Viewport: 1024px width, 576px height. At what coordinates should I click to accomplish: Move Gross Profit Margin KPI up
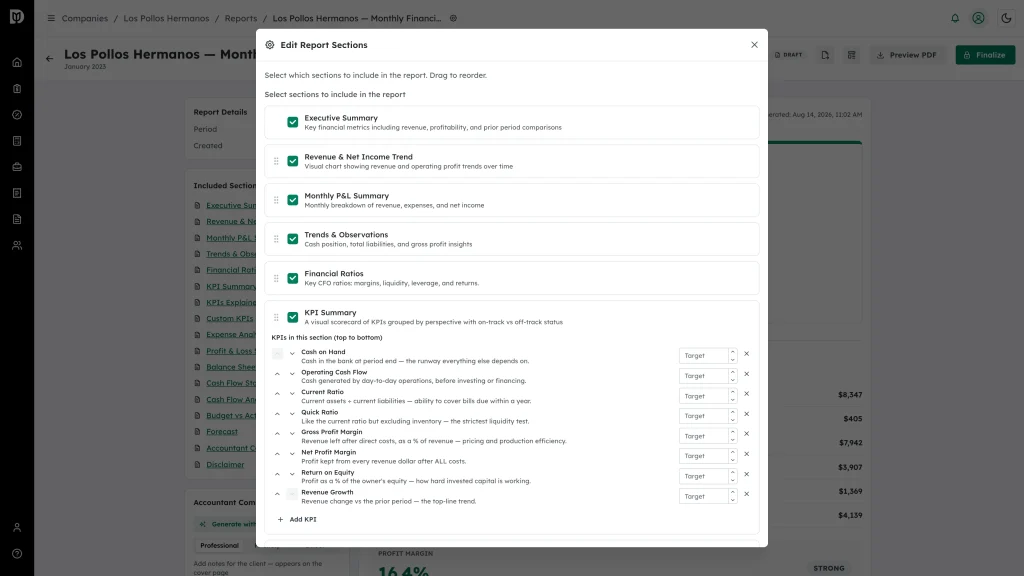[x=277, y=434]
